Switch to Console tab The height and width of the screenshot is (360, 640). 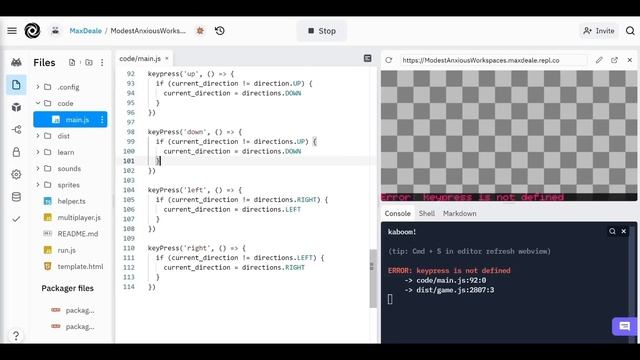398,213
